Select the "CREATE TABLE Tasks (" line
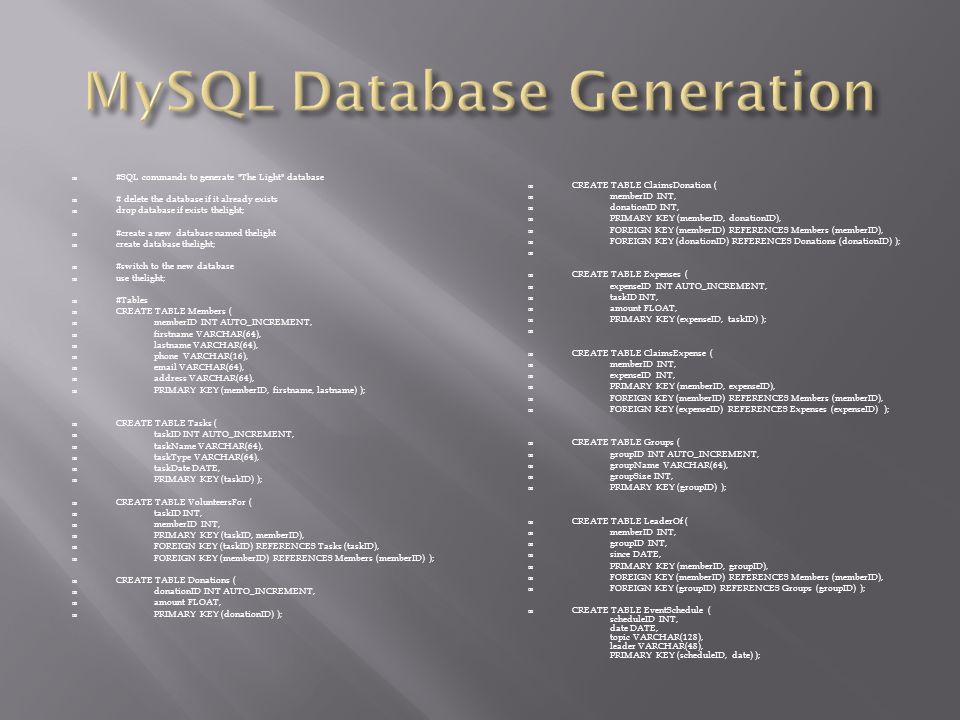This screenshot has height=720, width=960. (167, 423)
